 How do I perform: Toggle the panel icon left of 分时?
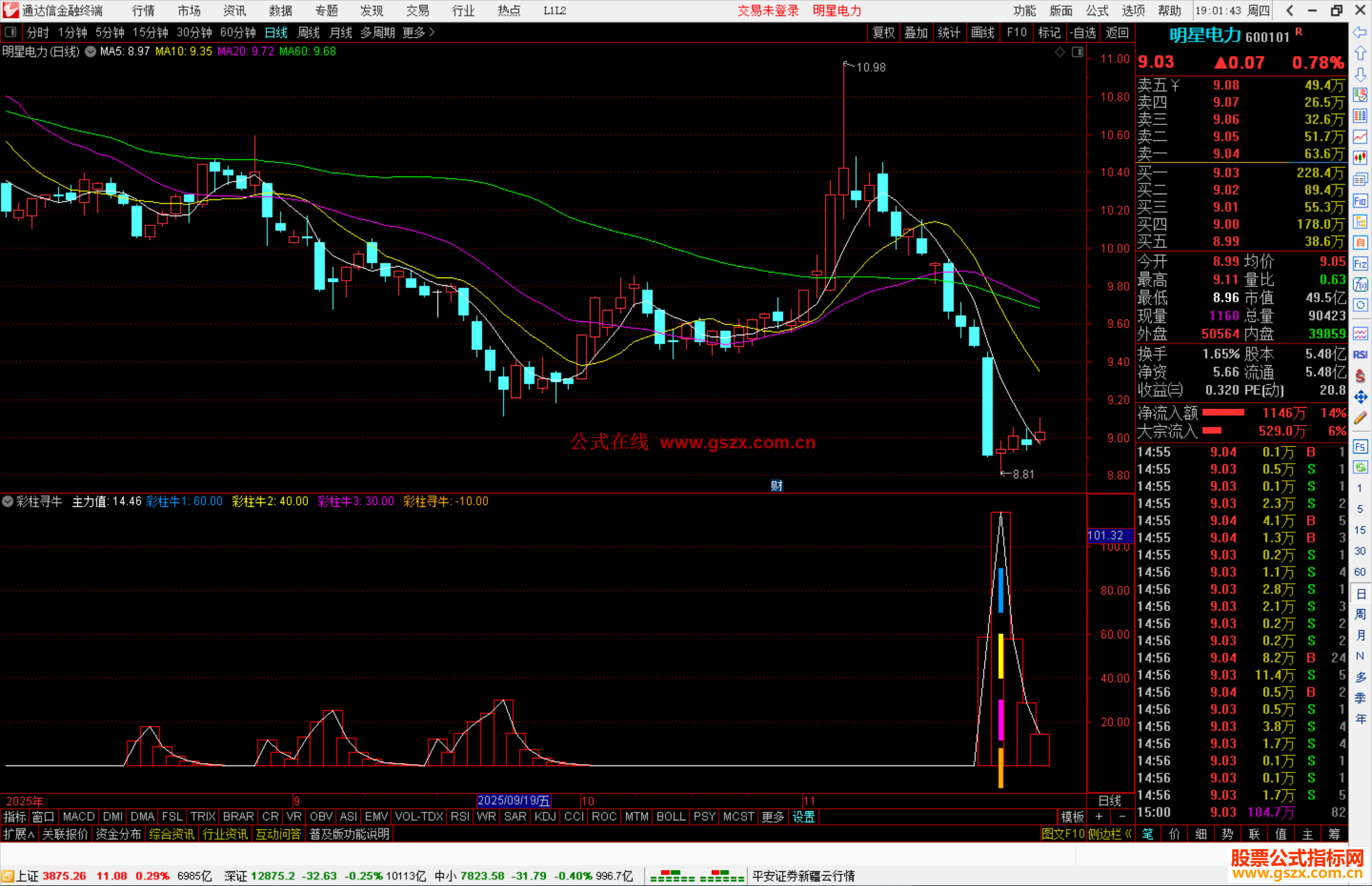pyautogui.click(x=10, y=32)
